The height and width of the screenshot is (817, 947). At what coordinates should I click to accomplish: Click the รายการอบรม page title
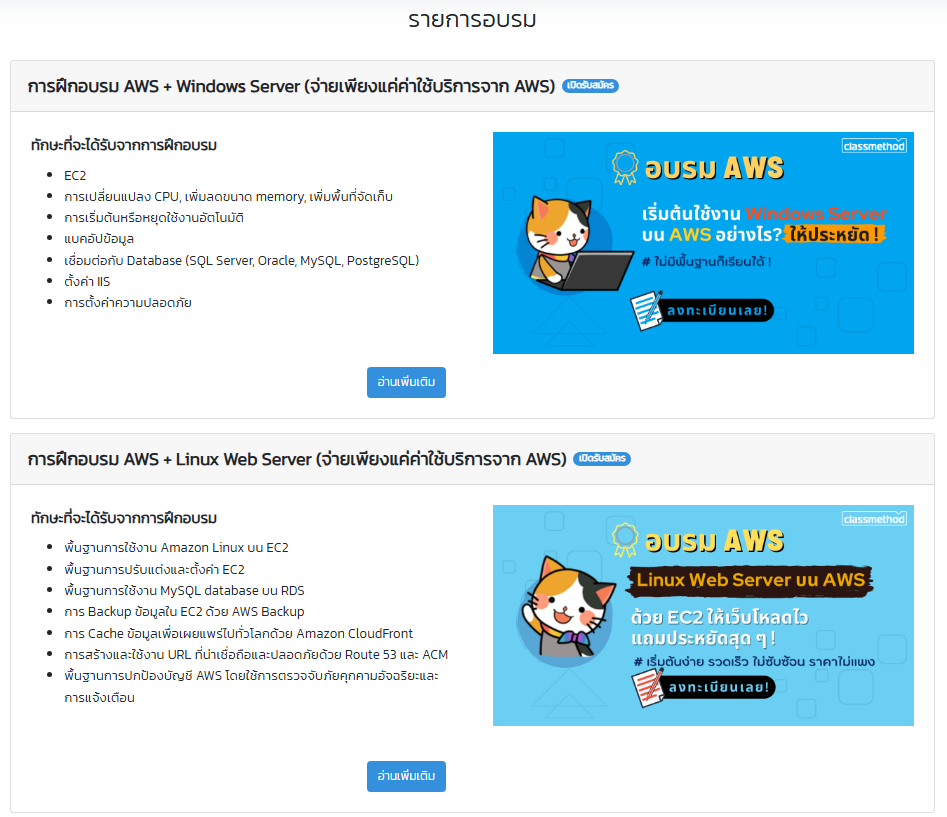pyautogui.click(x=472, y=20)
